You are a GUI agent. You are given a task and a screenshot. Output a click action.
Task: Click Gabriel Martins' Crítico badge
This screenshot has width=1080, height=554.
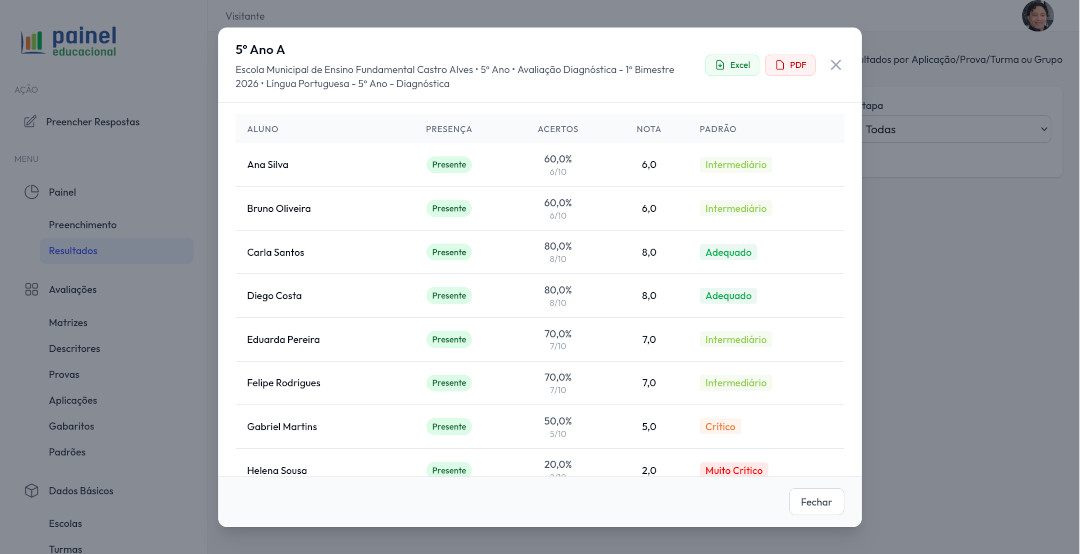tap(720, 427)
